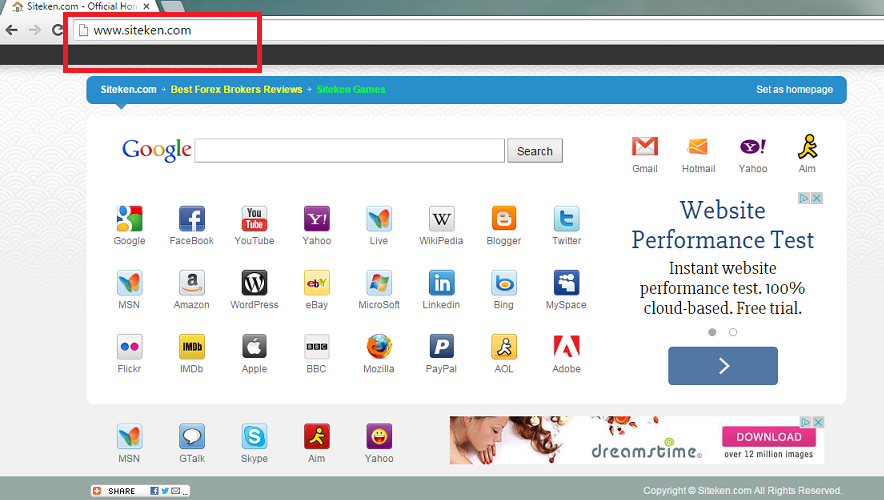Image resolution: width=884 pixels, height=500 pixels.
Task: Click the ad's next arrow button
Action: [722, 366]
